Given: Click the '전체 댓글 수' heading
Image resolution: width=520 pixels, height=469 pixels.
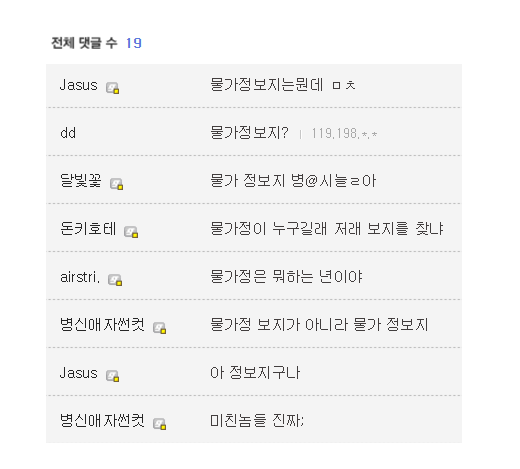Looking at the screenshot, I should [84, 43].
